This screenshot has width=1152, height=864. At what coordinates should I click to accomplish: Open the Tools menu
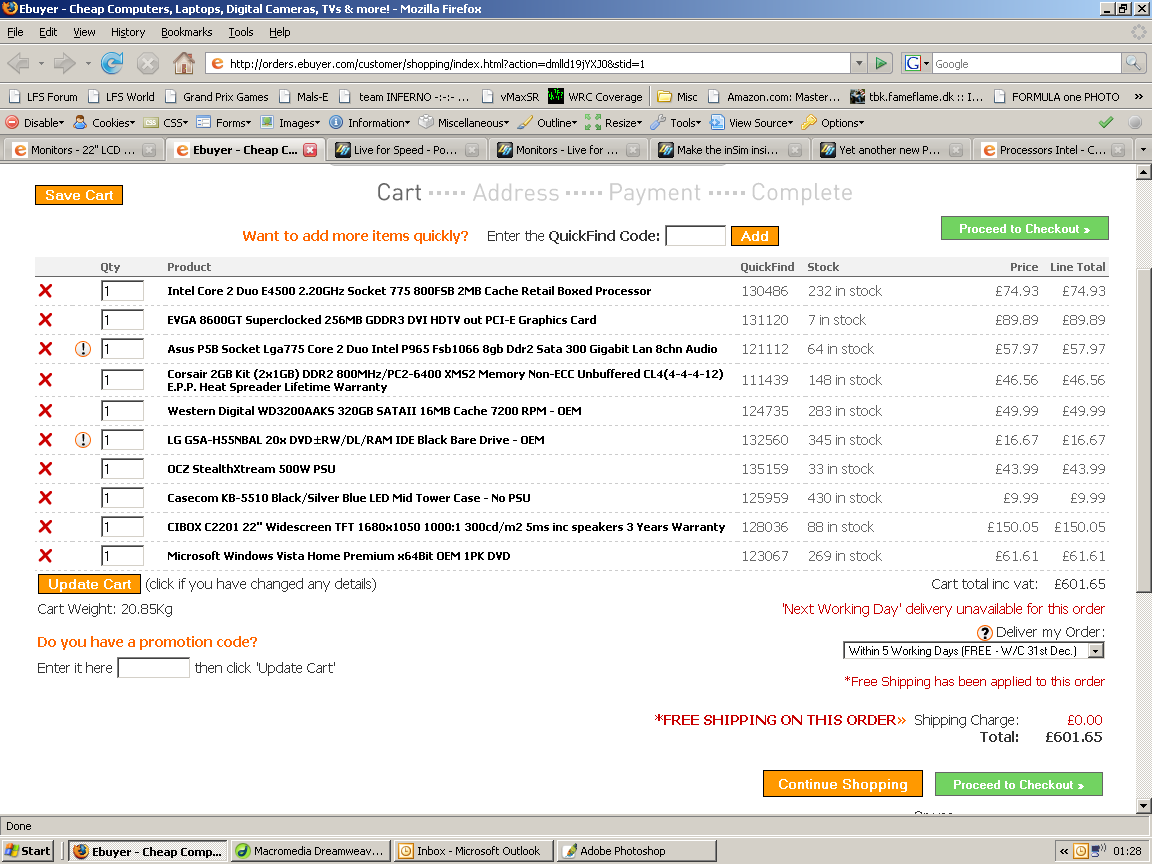point(240,32)
